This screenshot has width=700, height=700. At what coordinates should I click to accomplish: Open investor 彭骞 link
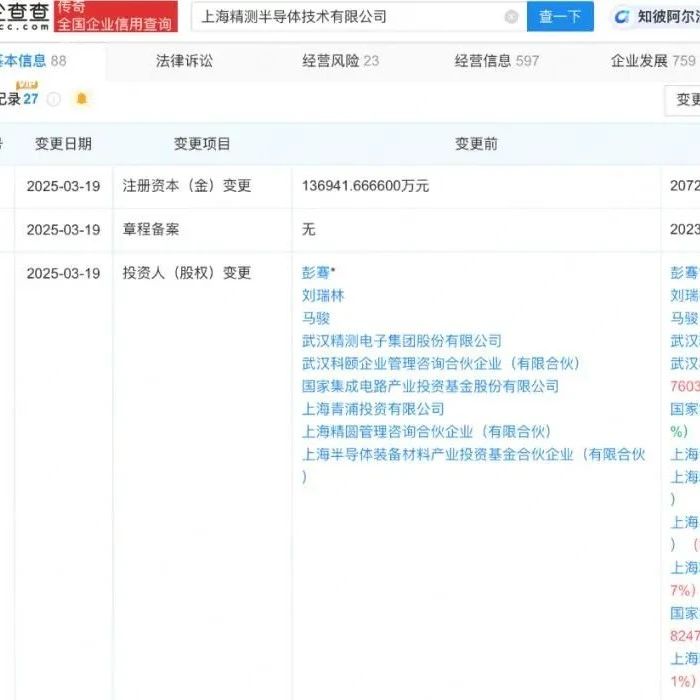click(318, 272)
